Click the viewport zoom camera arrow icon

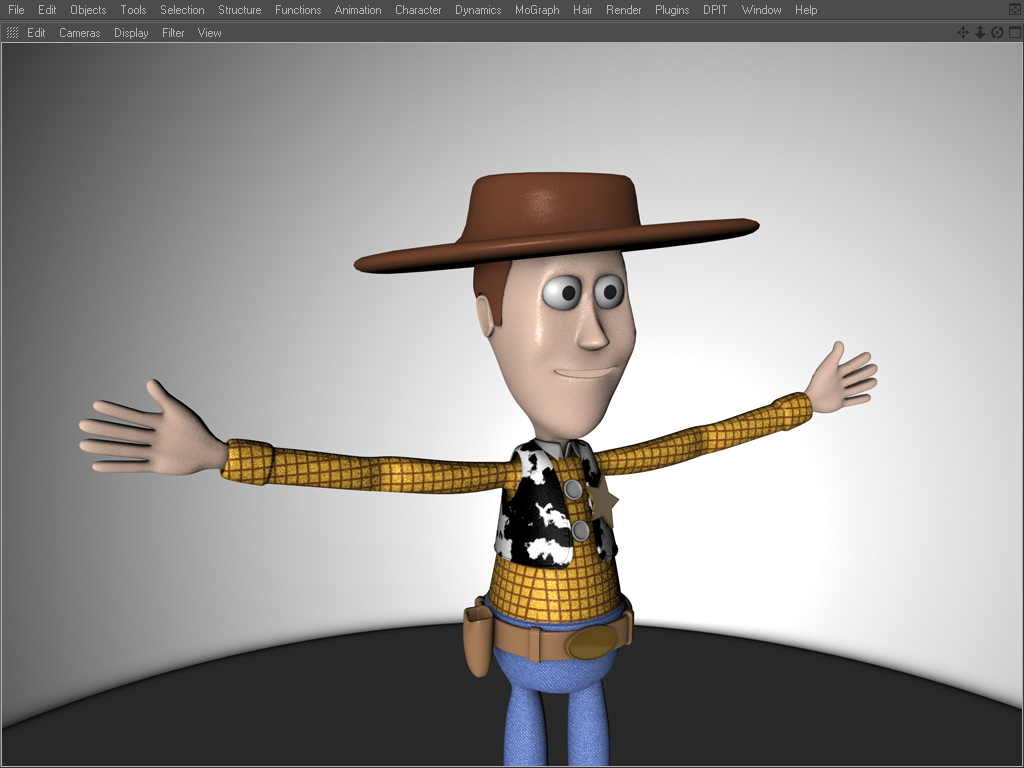tap(980, 33)
